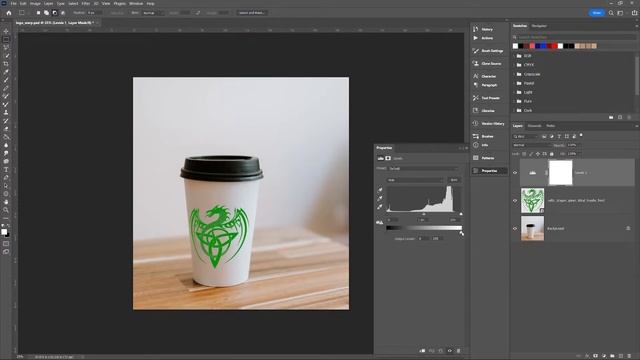The height and width of the screenshot is (360, 640).
Task: Open the Tool Presets panel
Action: tap(489, 98)
